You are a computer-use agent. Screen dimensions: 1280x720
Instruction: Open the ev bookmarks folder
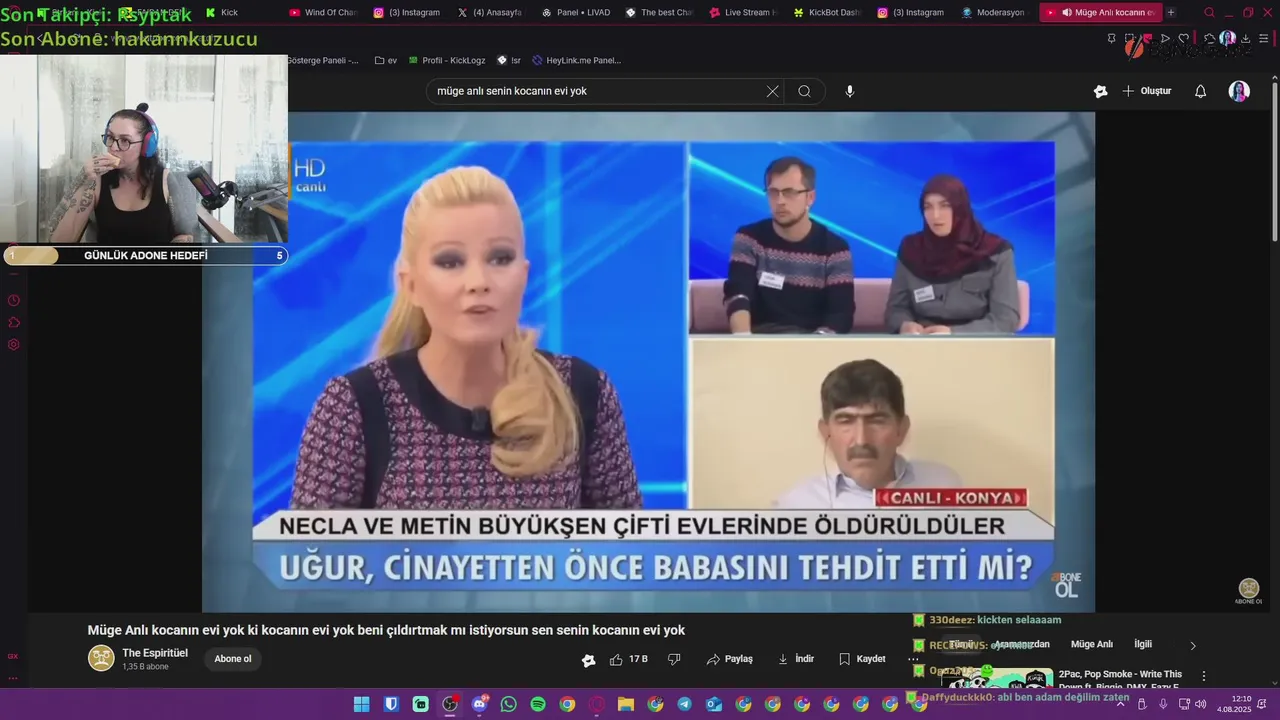(x=386, y=60)
